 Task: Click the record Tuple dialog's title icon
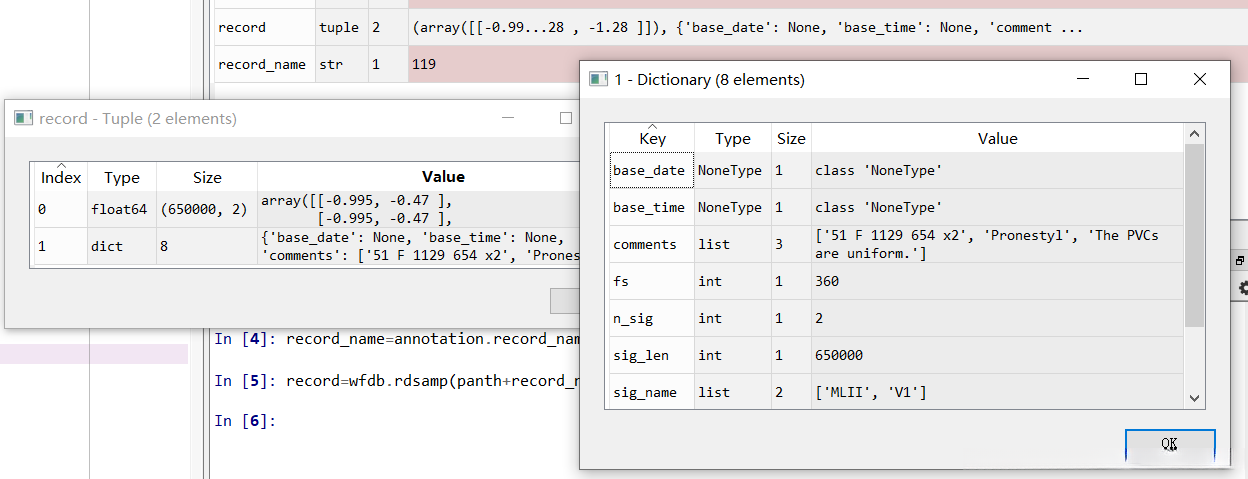pos(23,118)
